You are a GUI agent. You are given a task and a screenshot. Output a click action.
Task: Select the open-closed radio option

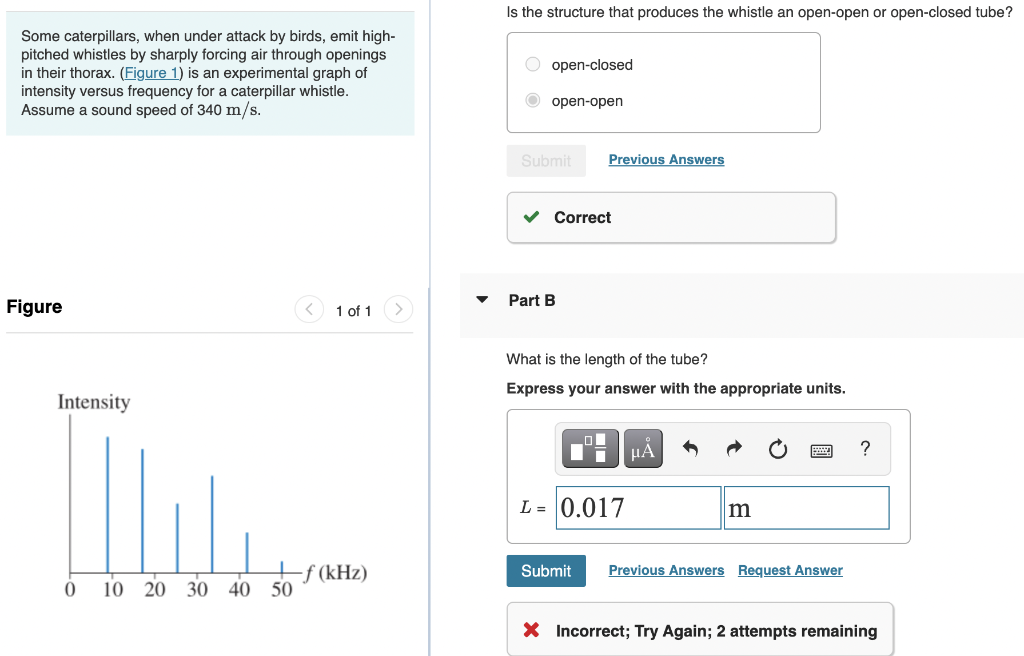pyautogui.click(x=533, y=64)
